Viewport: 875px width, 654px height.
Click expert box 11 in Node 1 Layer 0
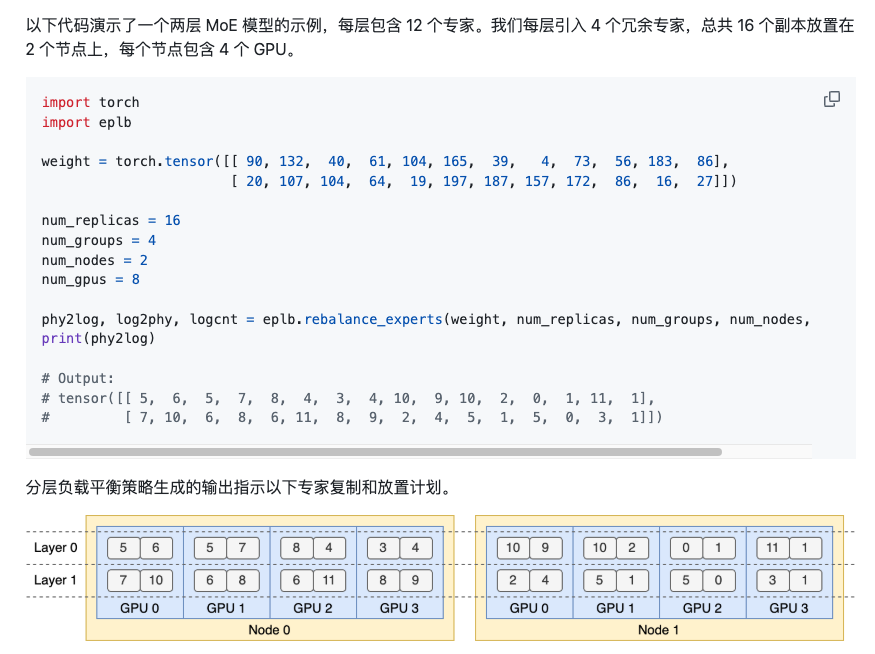tap(772, 548)
